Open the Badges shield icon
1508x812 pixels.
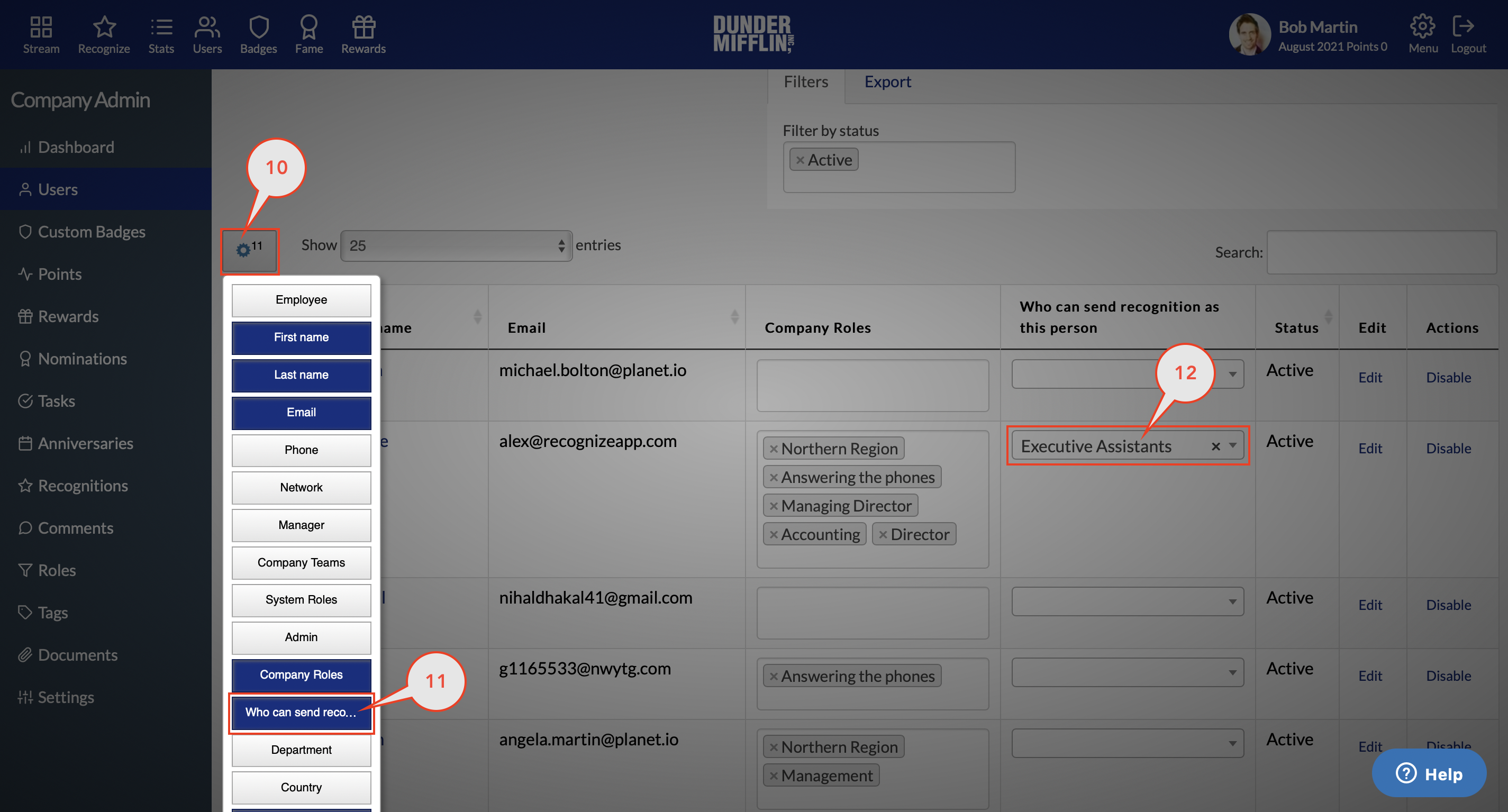pyautogui.click(x=258, y=34)
